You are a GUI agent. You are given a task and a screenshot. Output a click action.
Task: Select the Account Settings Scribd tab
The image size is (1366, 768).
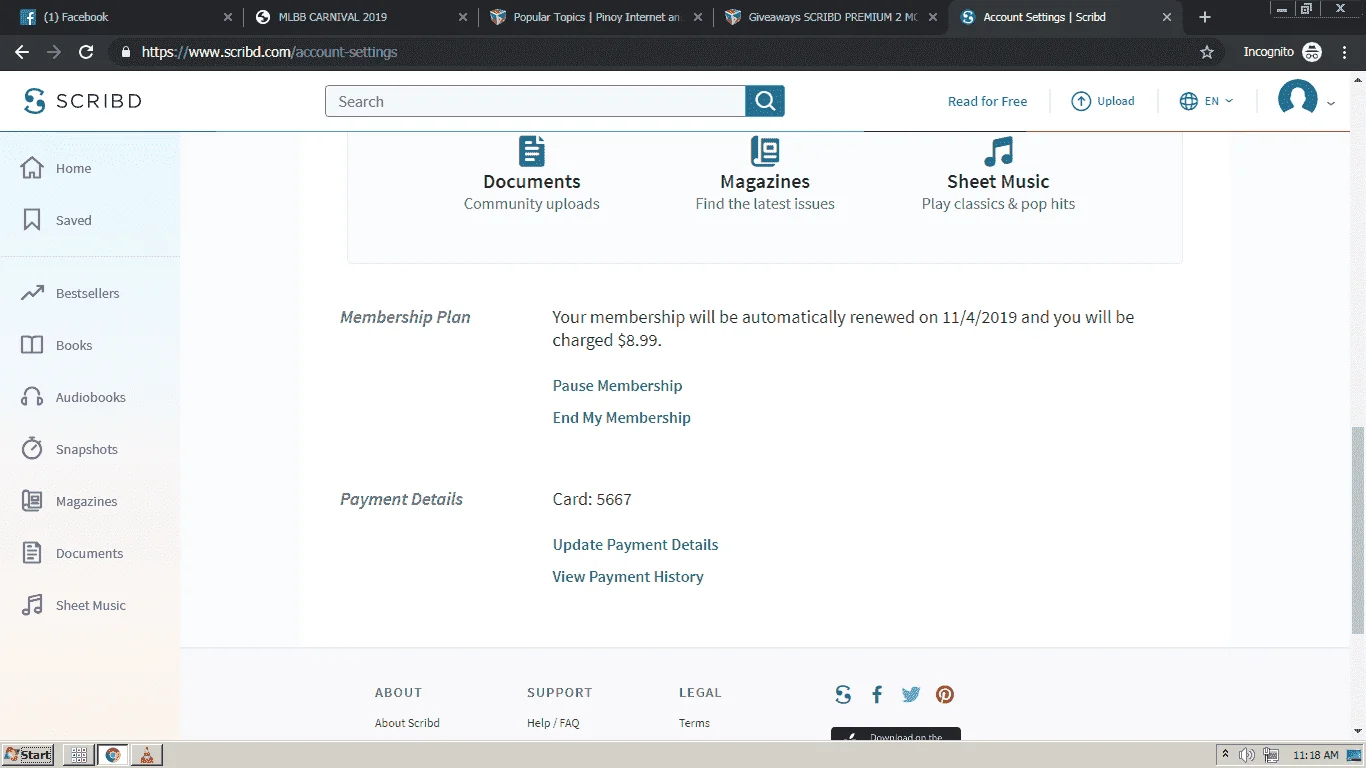coord(1063,17)
